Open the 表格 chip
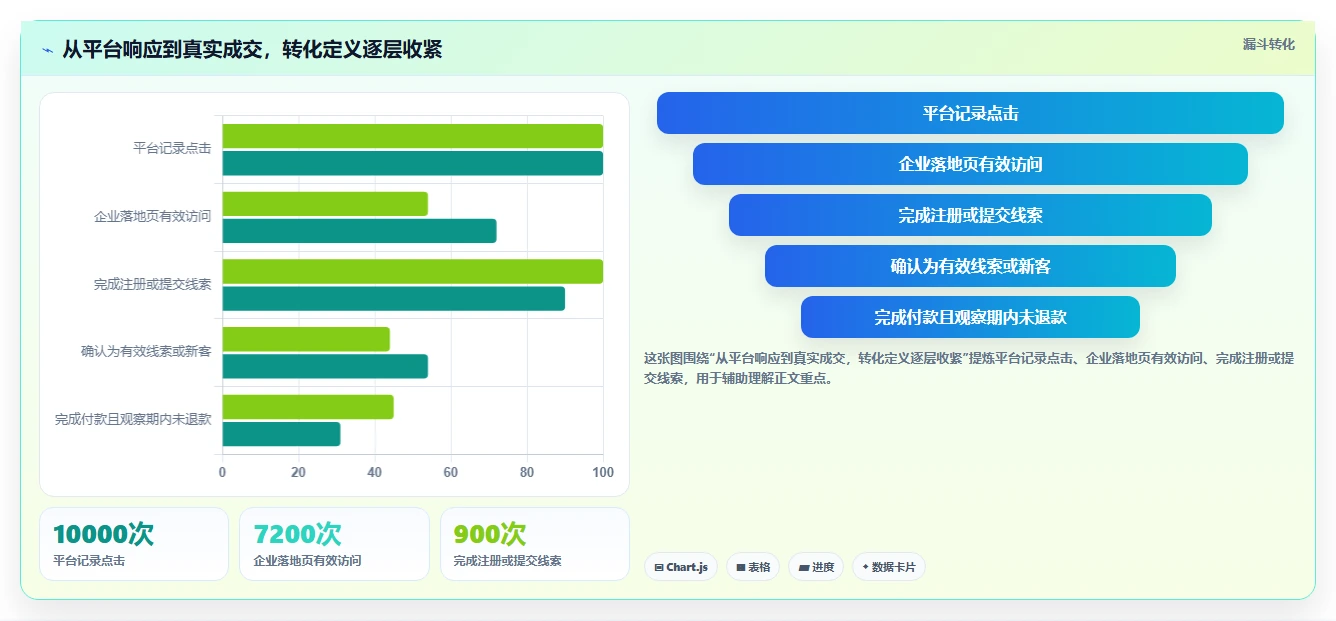 tap(753, 567)
